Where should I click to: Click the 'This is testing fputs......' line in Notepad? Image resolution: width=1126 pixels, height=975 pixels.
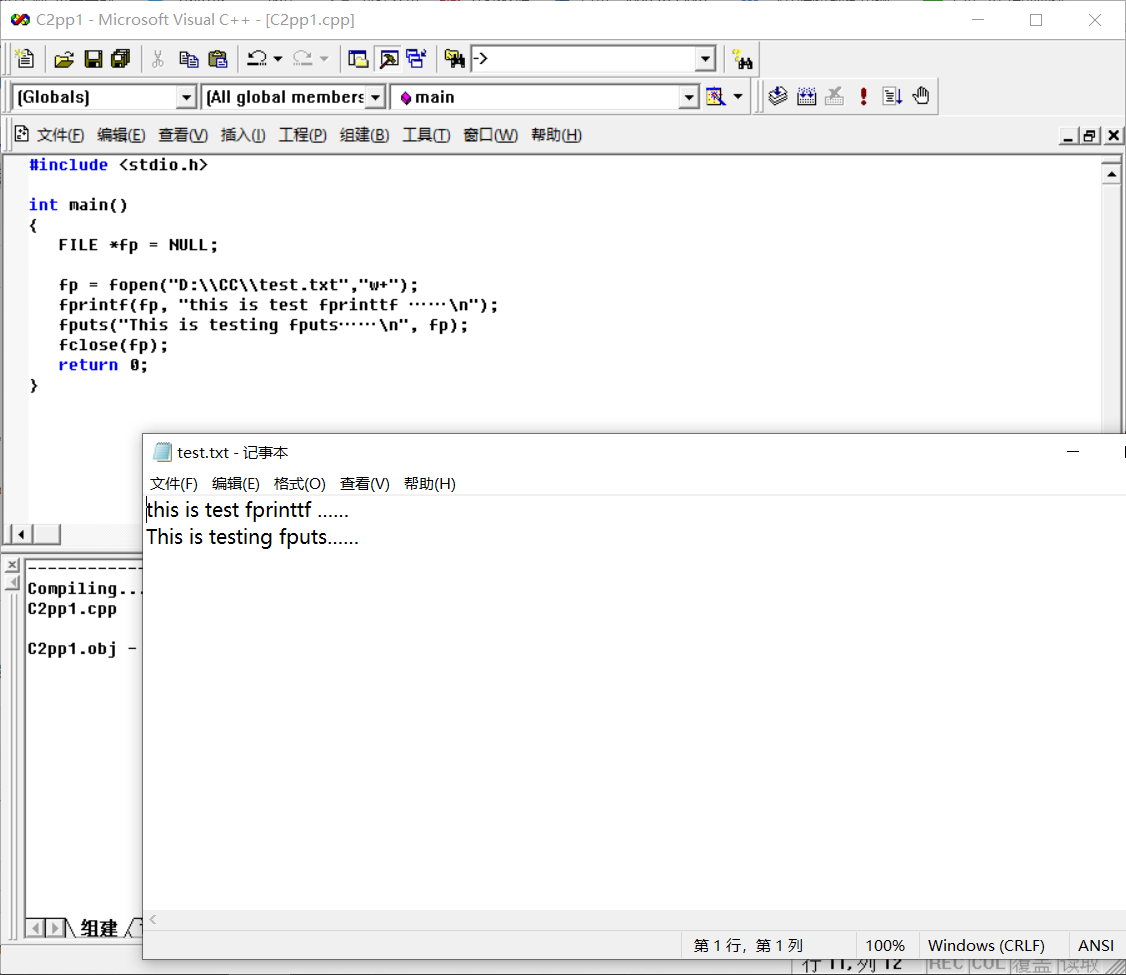(252, 537)
